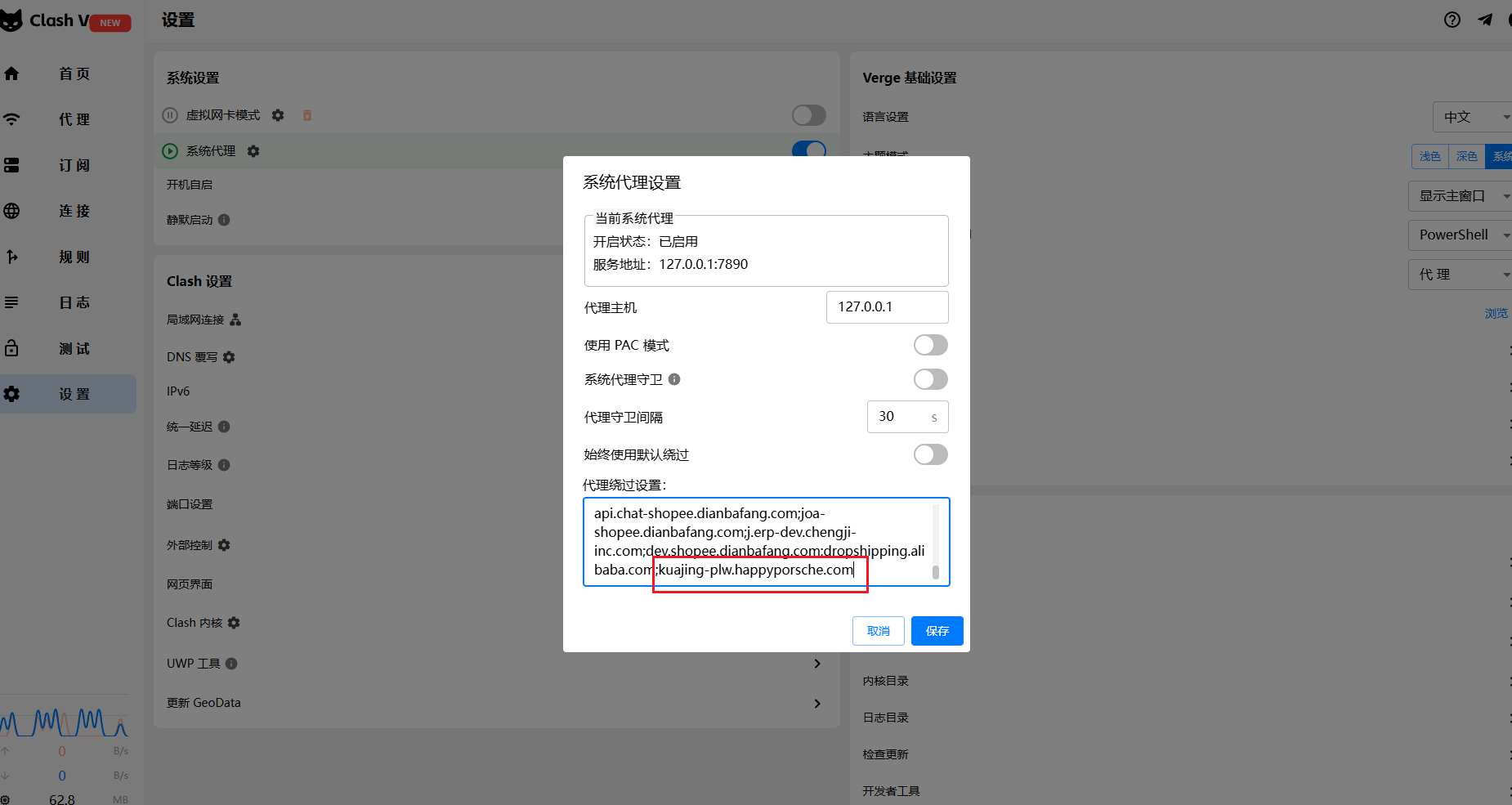
Task: Open the 语言设置 language dropdown
Action: pyautogui.click(x=1471, y=116)
